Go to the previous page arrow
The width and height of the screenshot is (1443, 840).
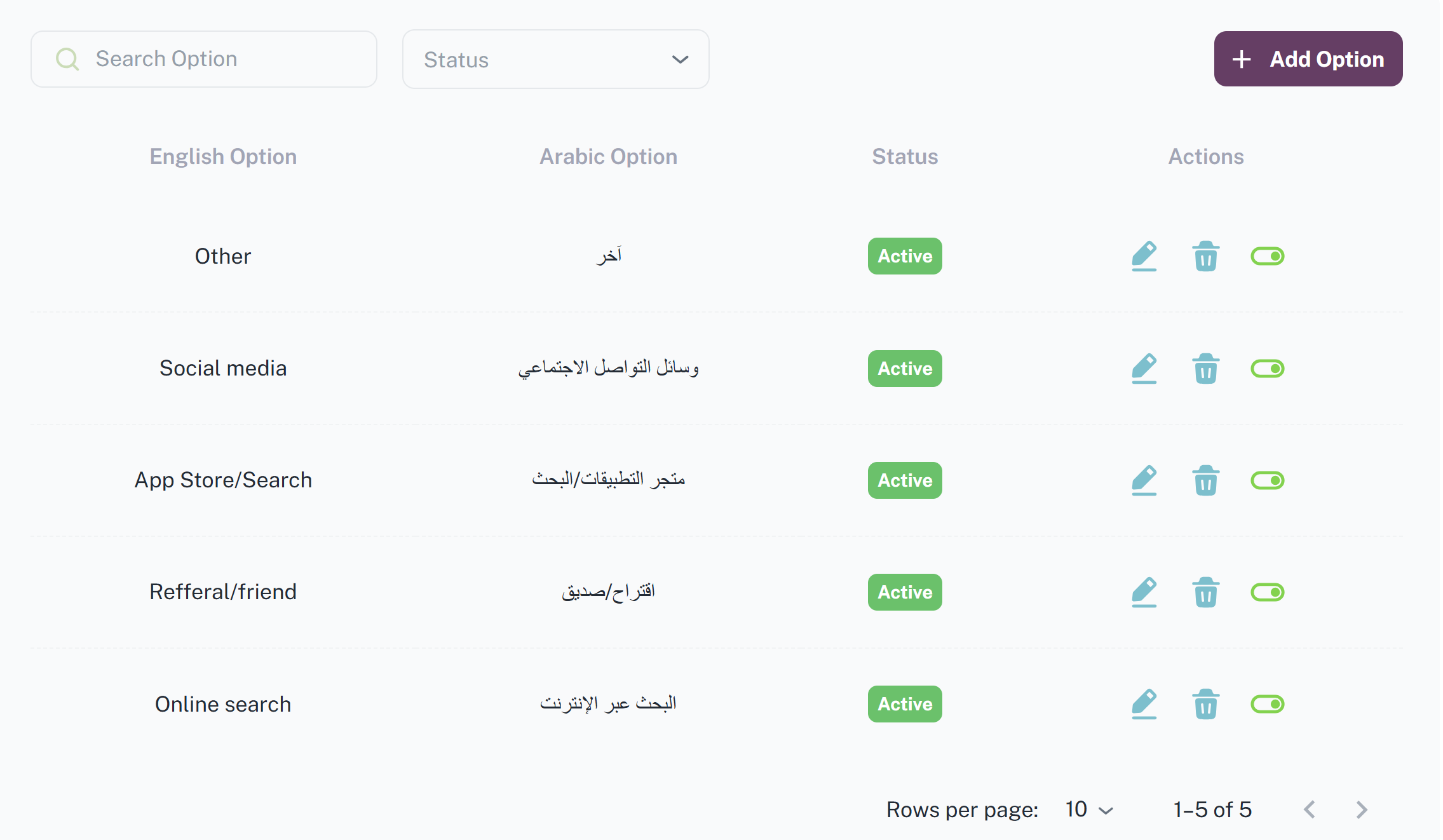click(1310, 810)
